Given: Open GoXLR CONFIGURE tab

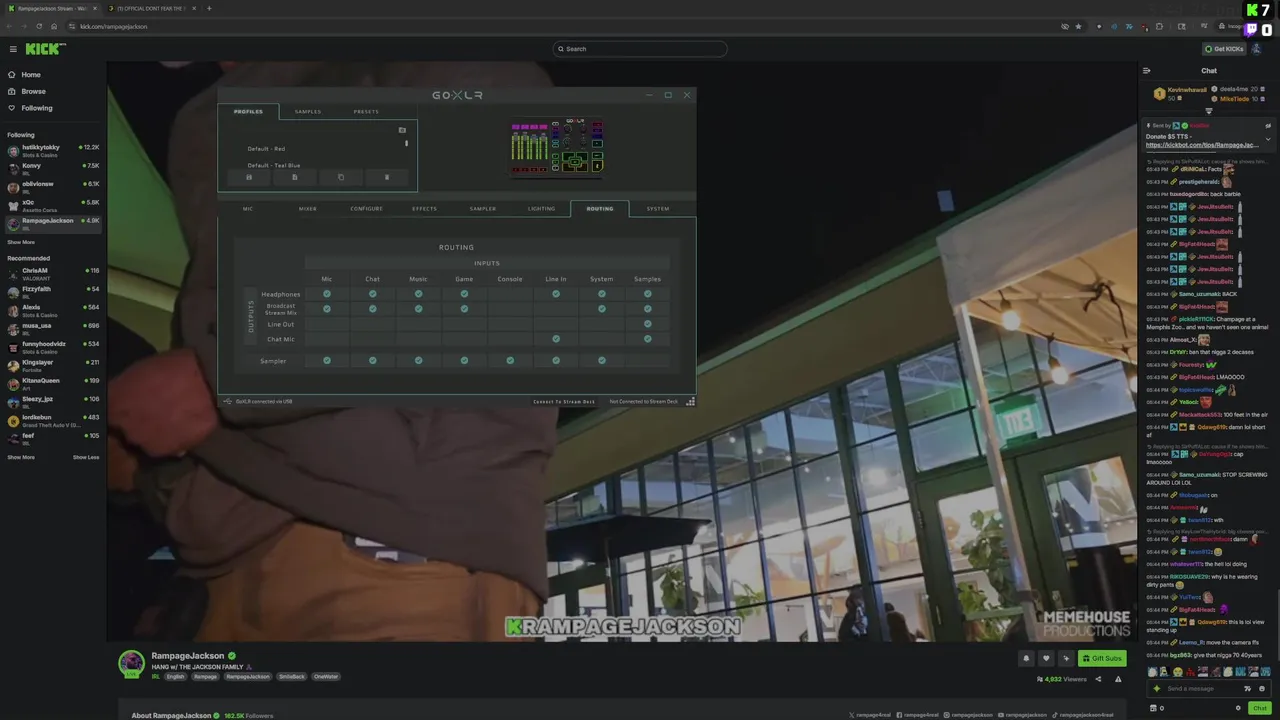Looking at the screenshot, I should (x=366, y=209).
